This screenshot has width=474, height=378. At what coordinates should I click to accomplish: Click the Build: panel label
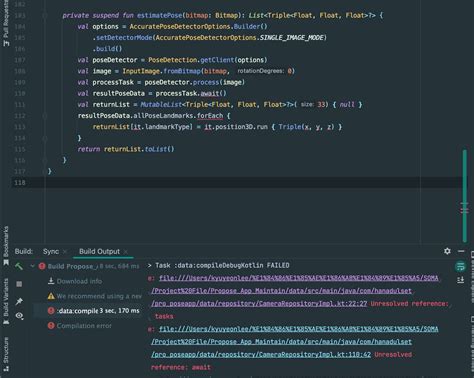click(x=24, y=251)
